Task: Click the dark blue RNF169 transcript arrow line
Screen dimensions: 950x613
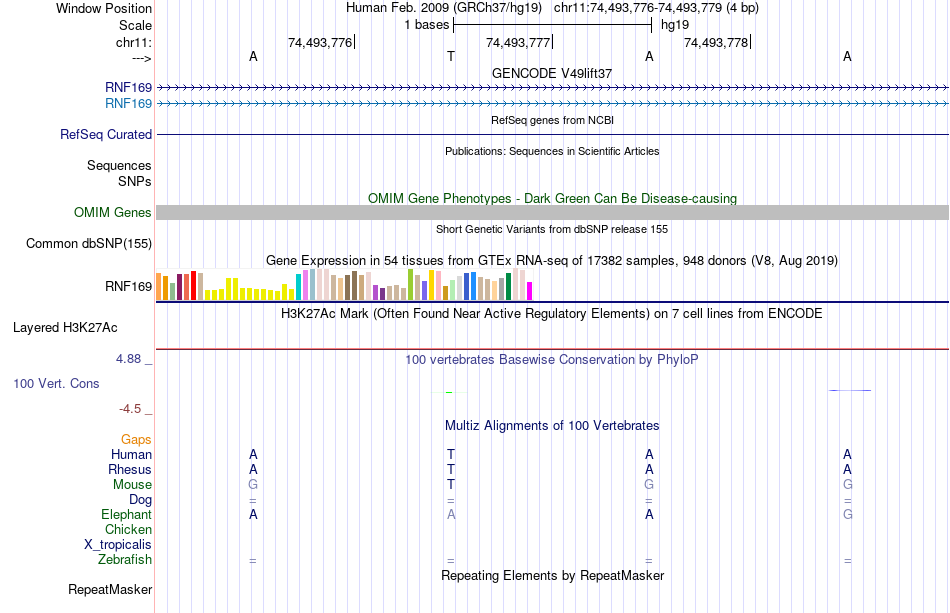Action: click(553, 88)
